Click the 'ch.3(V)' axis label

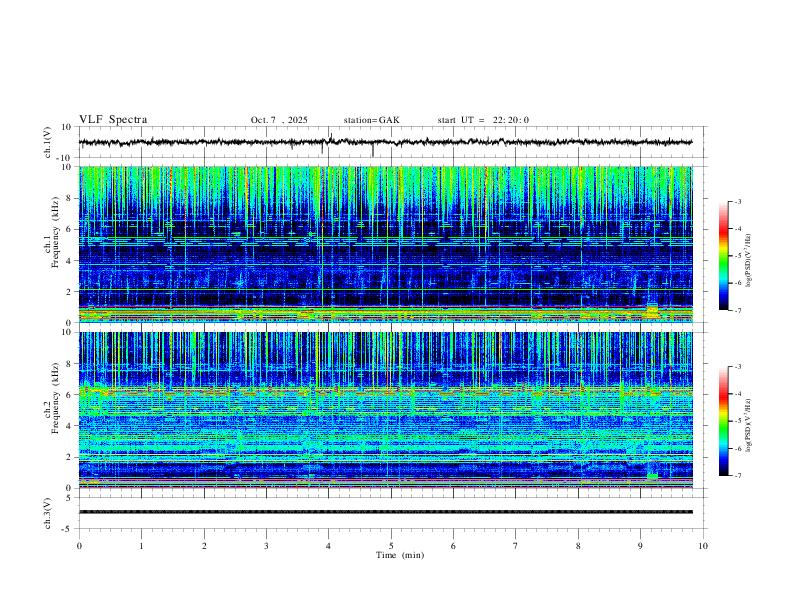(x=47, y=513)
